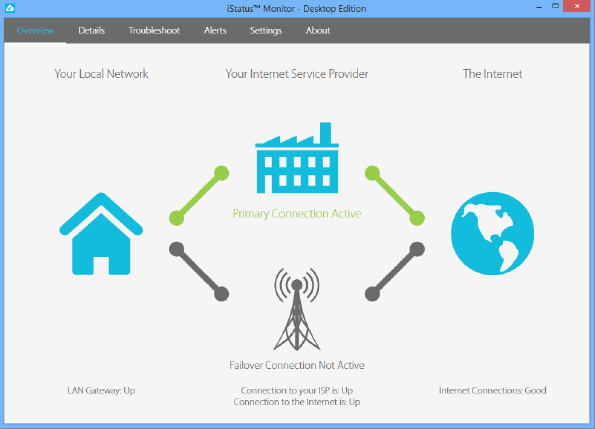Open the Settings tab

click(x=266, y=31)
